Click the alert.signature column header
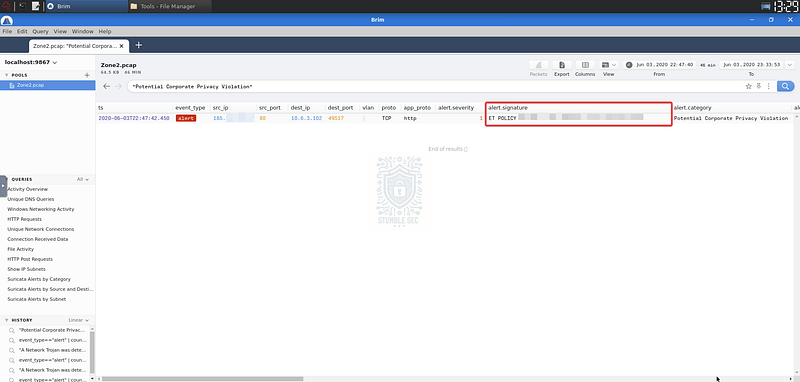This screenshot has height=382, width=800. [508, 108]
